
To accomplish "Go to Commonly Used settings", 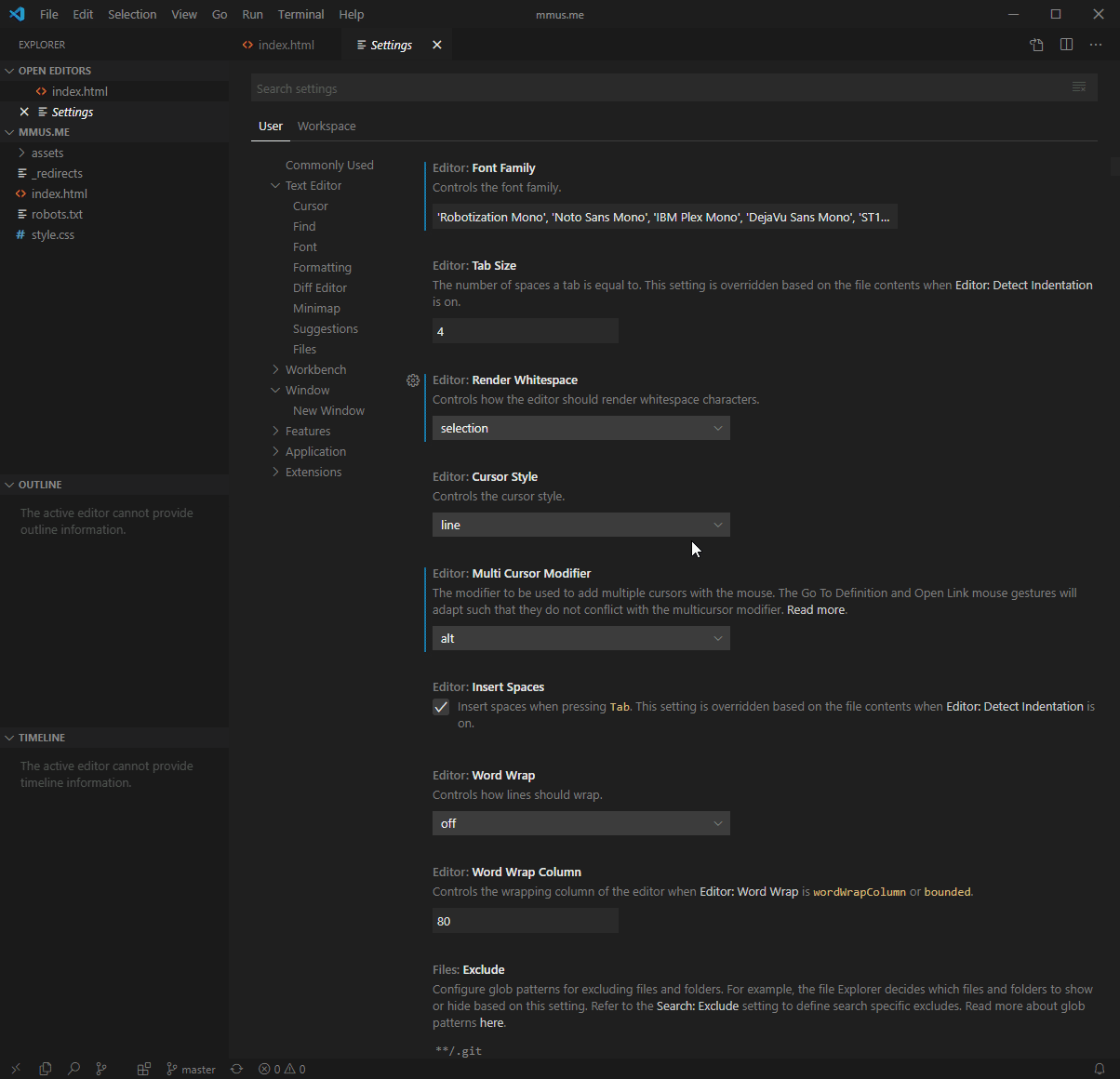I will point(329,165).
